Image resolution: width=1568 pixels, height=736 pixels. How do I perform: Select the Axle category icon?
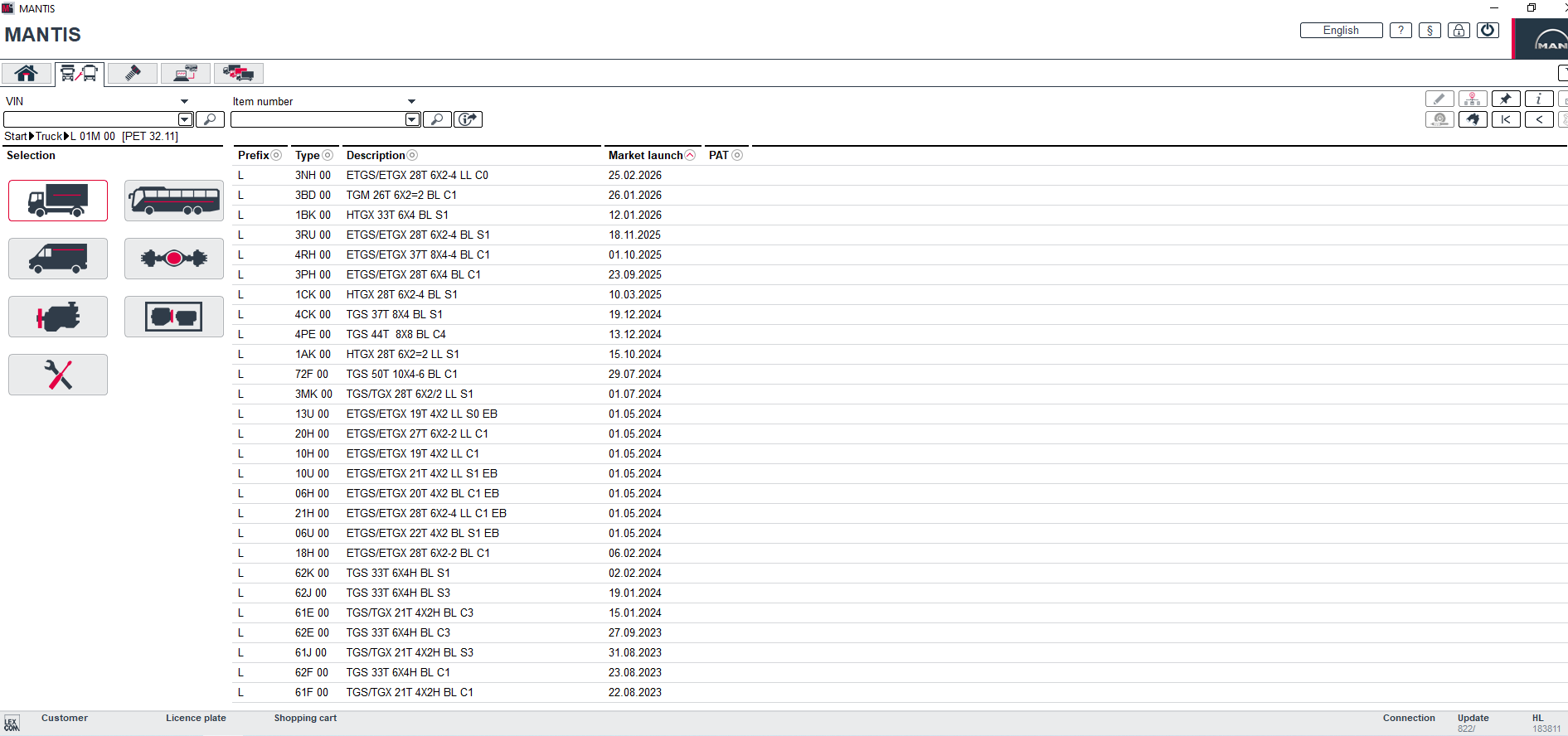click(174, 259)
